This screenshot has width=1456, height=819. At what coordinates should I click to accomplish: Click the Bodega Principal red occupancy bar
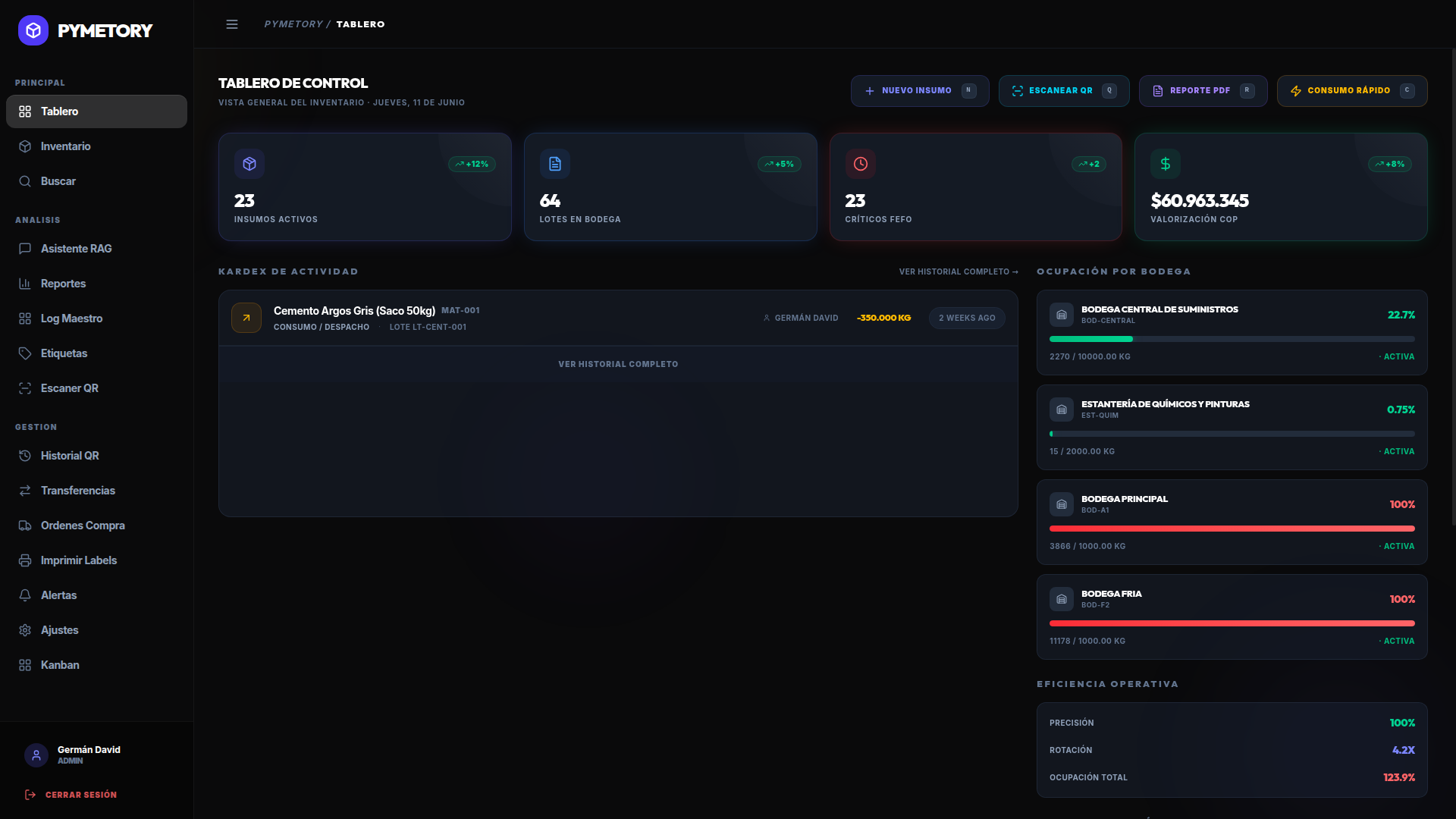tap(1232, 529)
